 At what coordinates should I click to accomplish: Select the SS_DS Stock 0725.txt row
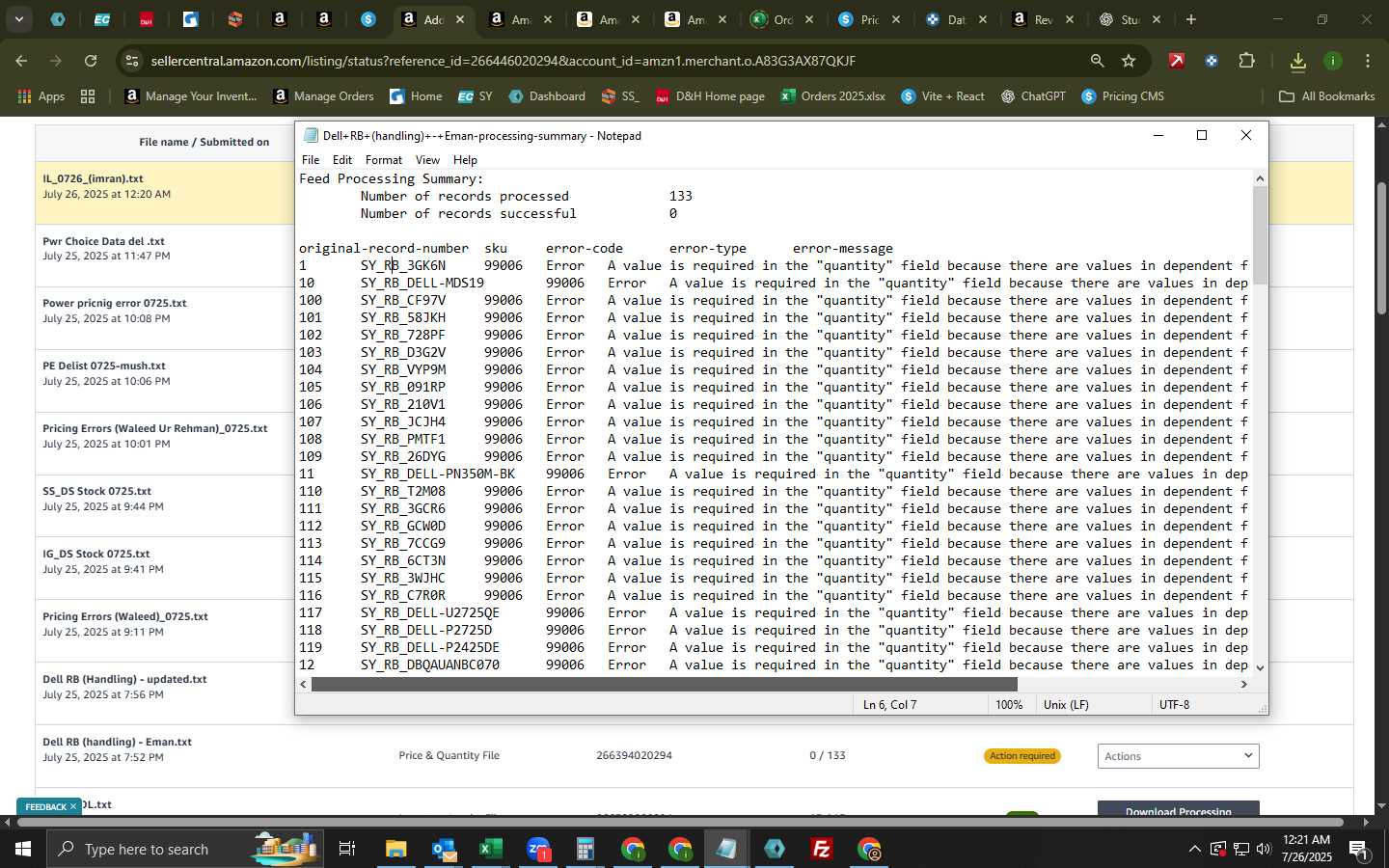coord(164,505)
